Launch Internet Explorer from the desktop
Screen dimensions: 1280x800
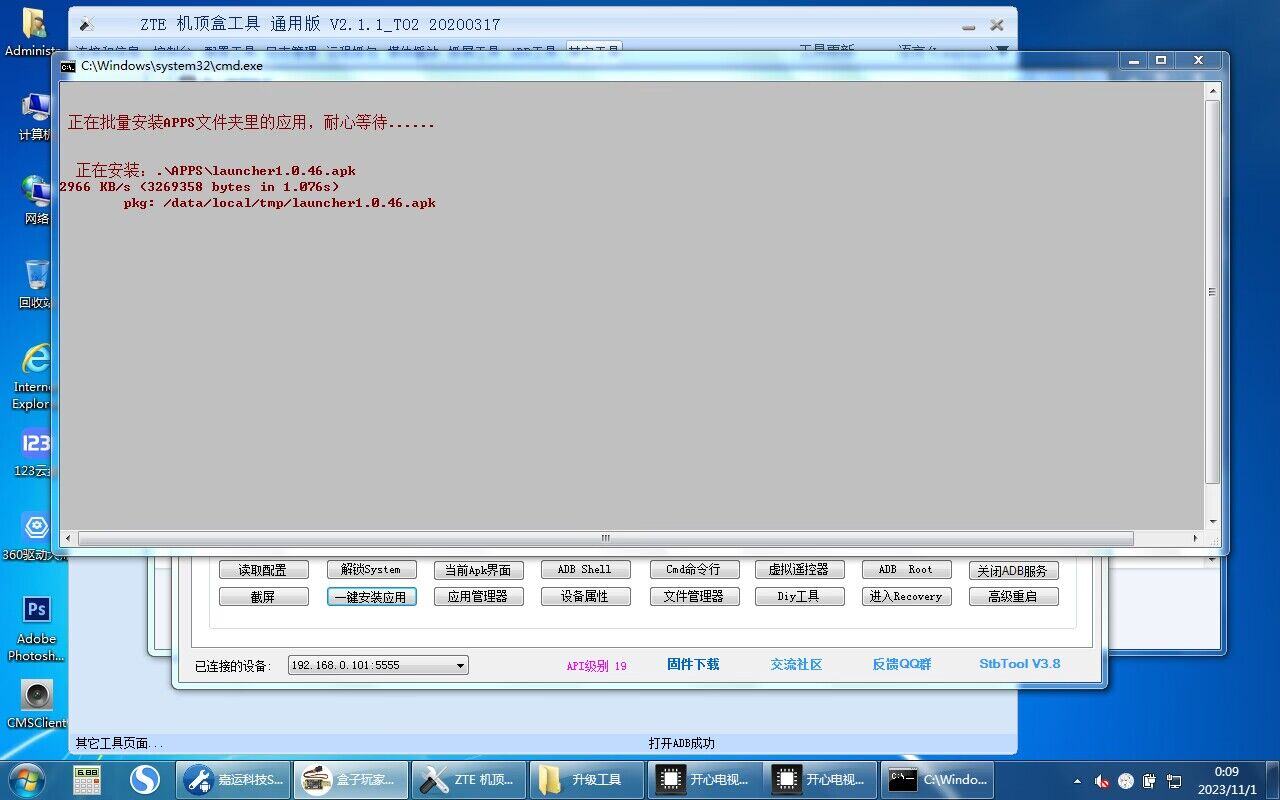[x=33, y=377]
